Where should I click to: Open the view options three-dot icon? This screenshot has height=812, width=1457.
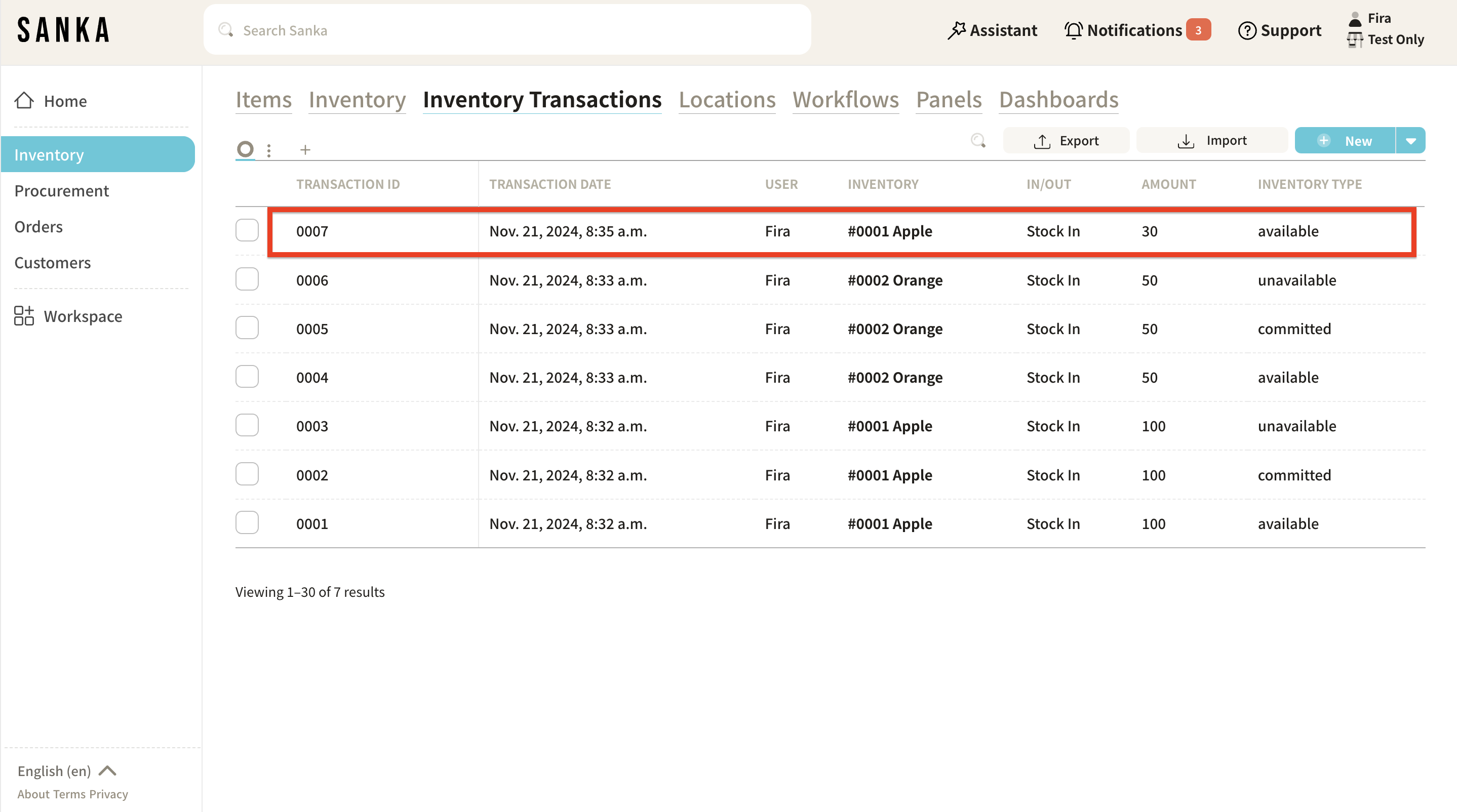[x=269, y=150]
